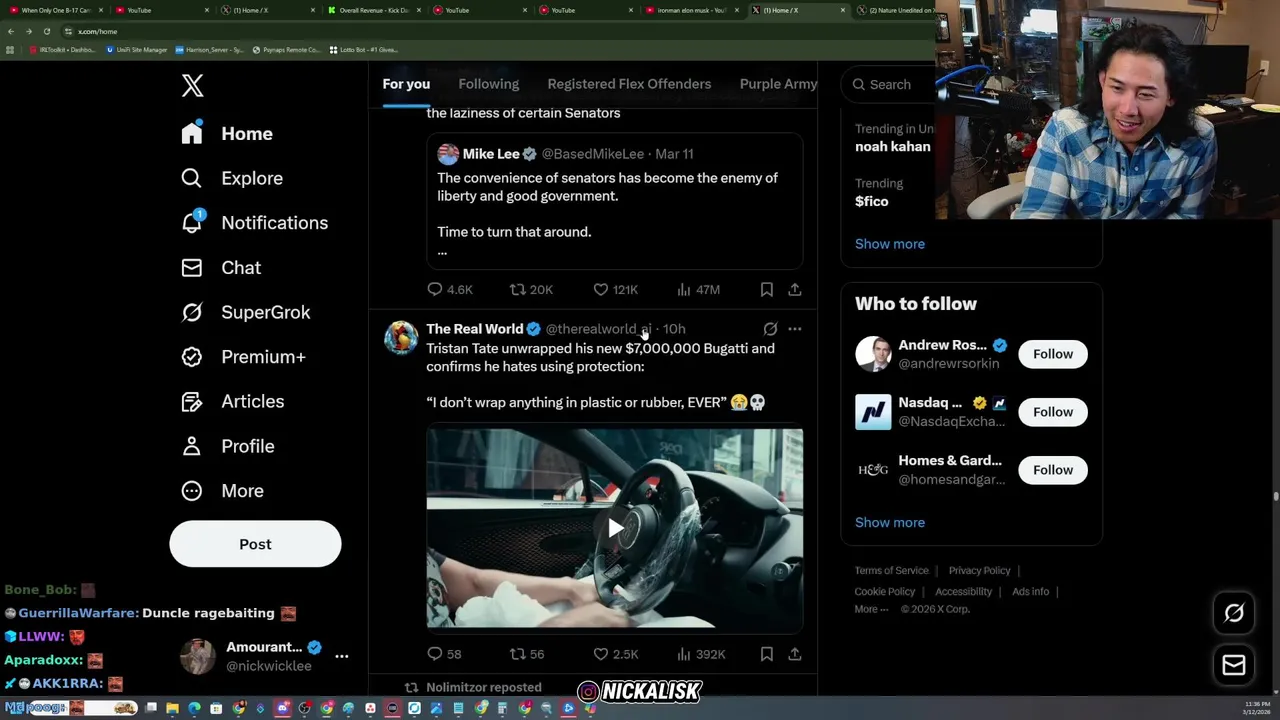Switch to the Purple Army tab
Viewport: 1280px width, 720px height.
pyautogui.click(x=778, y=84)
